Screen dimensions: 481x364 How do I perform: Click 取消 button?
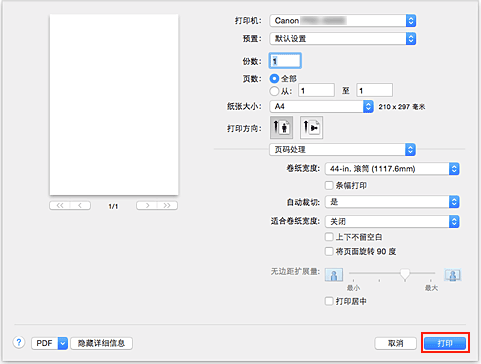[396, 343]
